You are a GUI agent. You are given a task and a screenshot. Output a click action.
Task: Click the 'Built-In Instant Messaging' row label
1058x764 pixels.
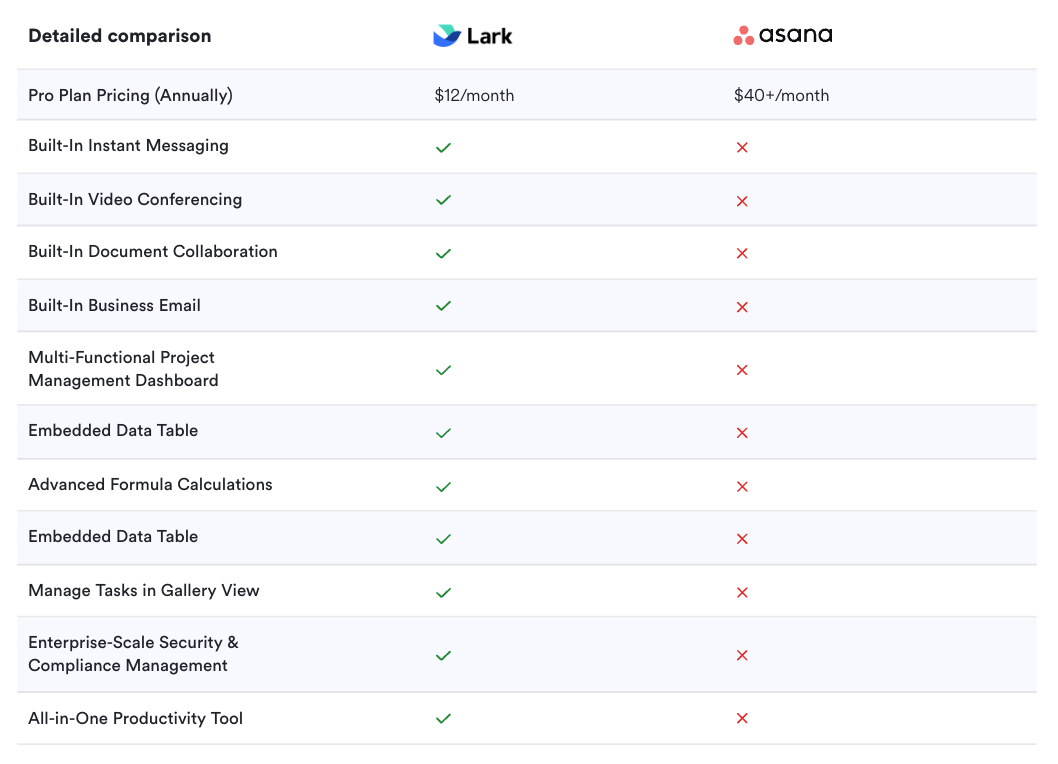(x=128, y=146)
